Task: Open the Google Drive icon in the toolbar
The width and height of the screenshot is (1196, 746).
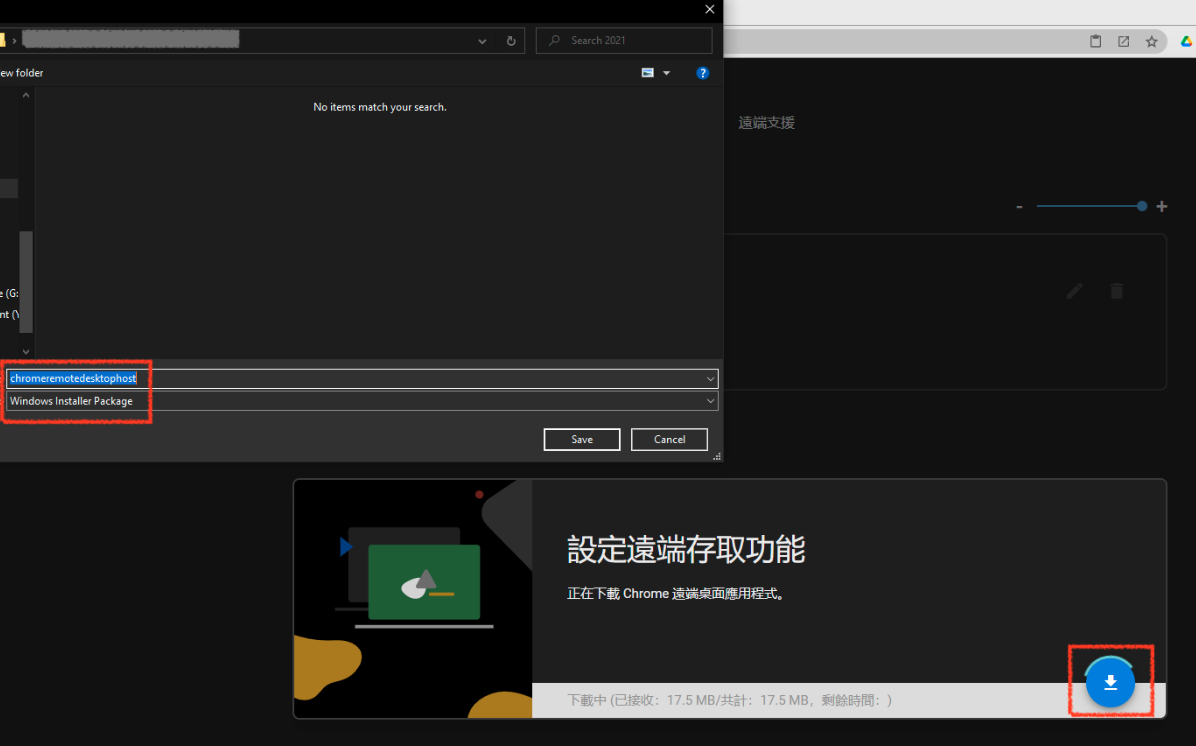Action: tap(1186, 41)
